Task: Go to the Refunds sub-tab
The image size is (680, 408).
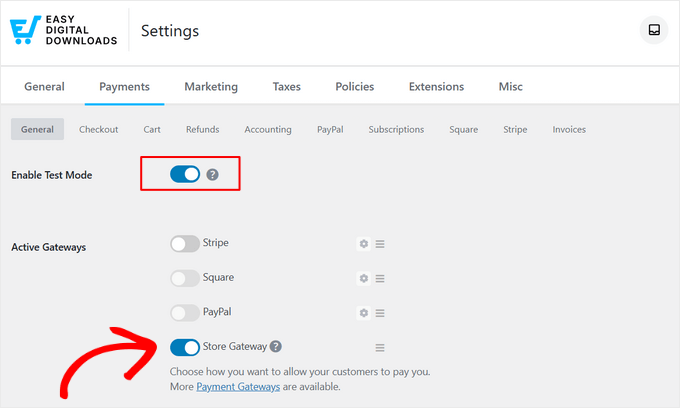Action: tap(203, 129)
